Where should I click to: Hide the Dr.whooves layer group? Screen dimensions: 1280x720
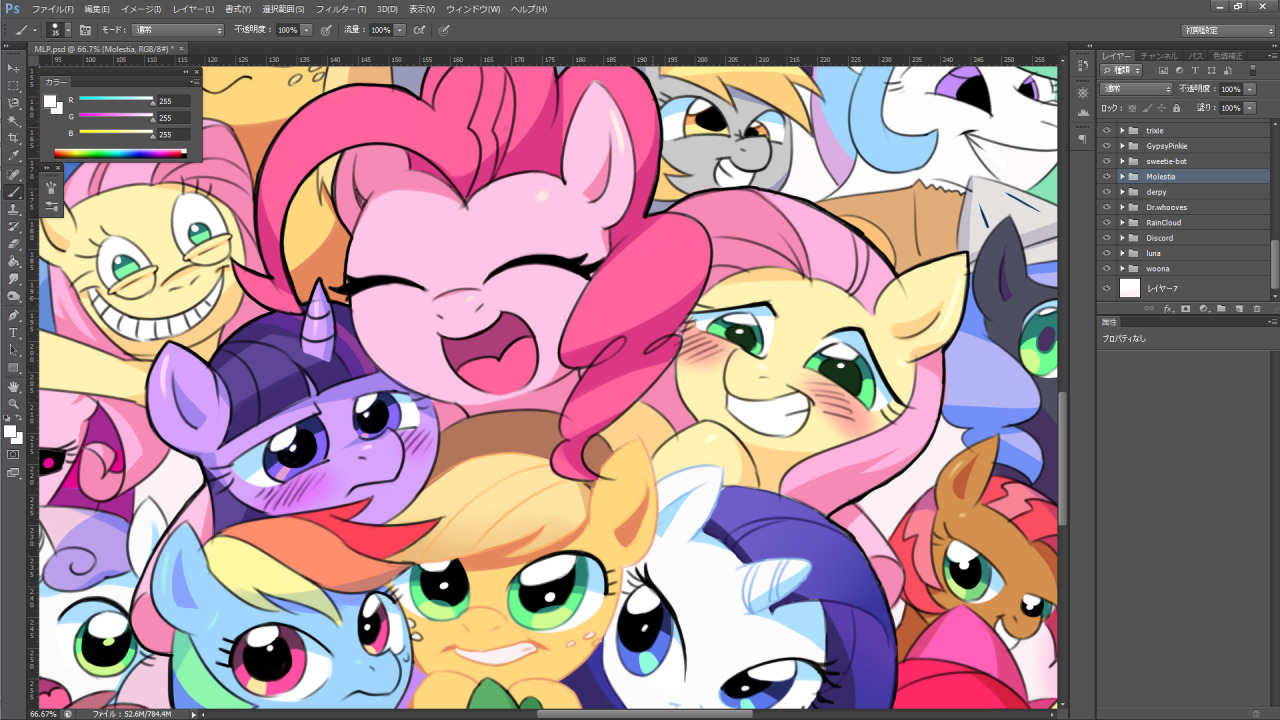[x=1106, y=207]
